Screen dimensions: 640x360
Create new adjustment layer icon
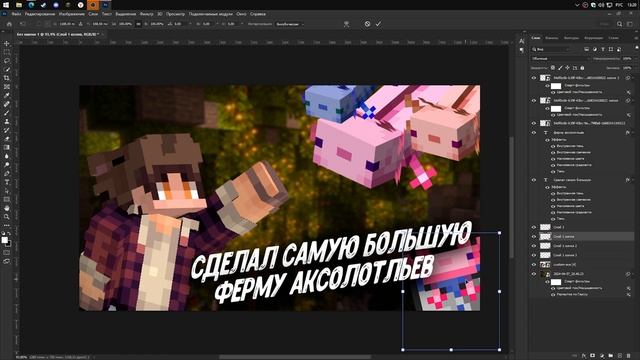[x=602, y=356]
